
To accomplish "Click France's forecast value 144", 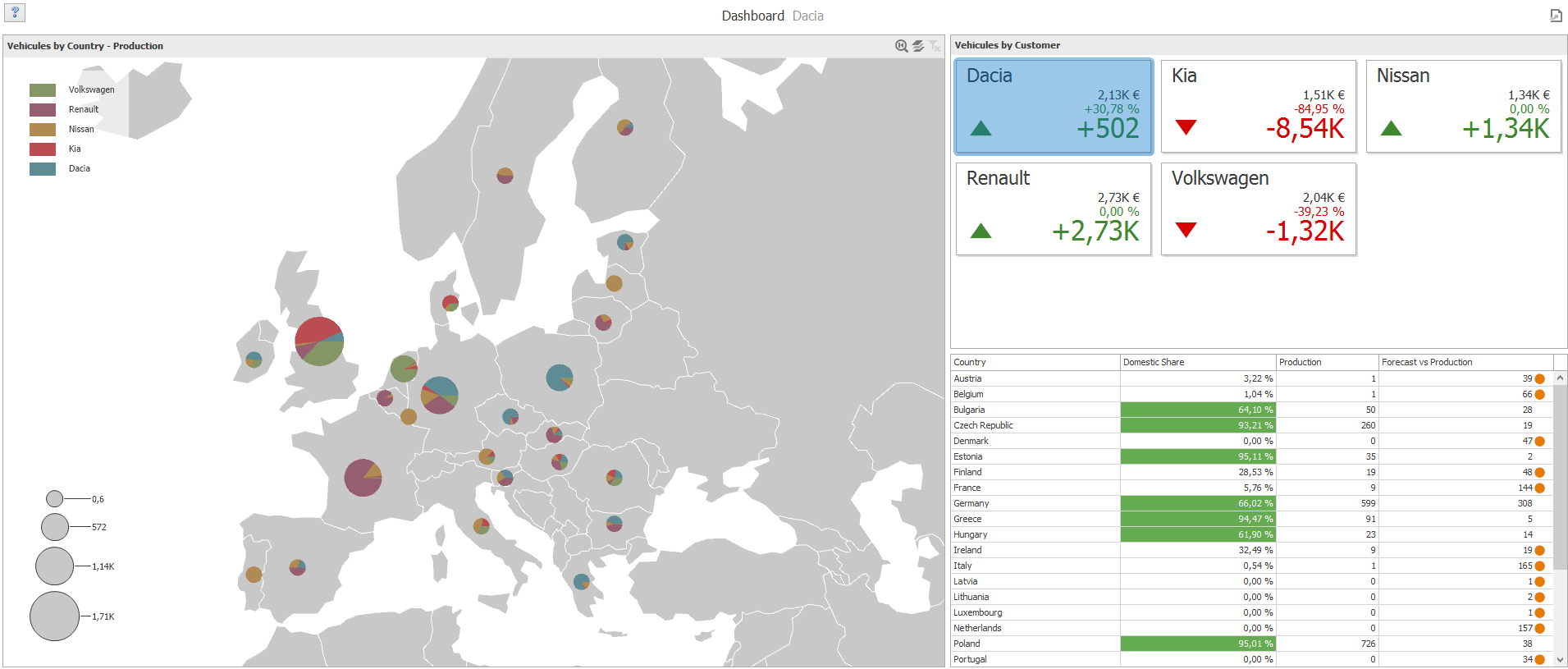I will click(x=1525, y=488).
